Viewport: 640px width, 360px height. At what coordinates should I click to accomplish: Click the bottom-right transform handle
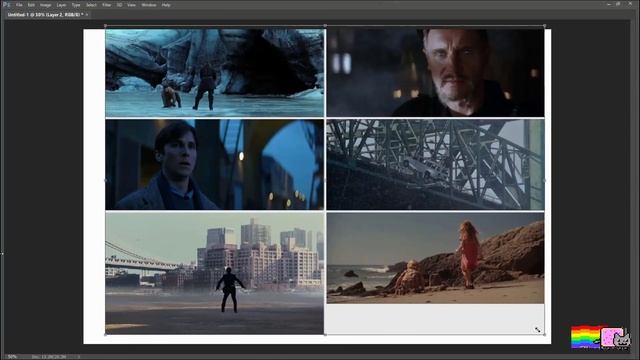(545, 334)
